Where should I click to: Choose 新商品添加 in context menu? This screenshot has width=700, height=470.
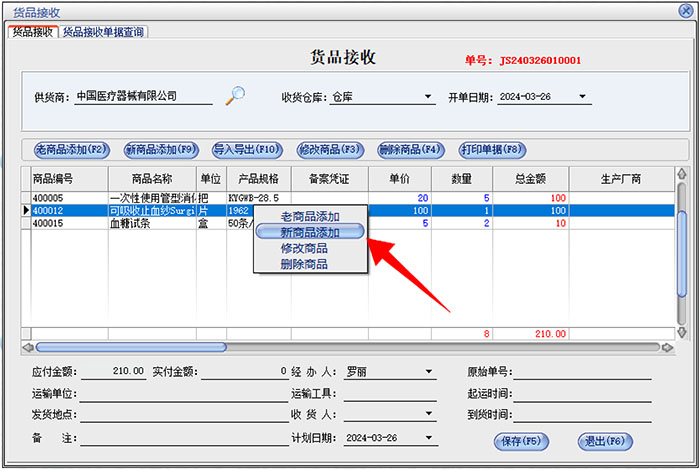(x=310, y=232)
